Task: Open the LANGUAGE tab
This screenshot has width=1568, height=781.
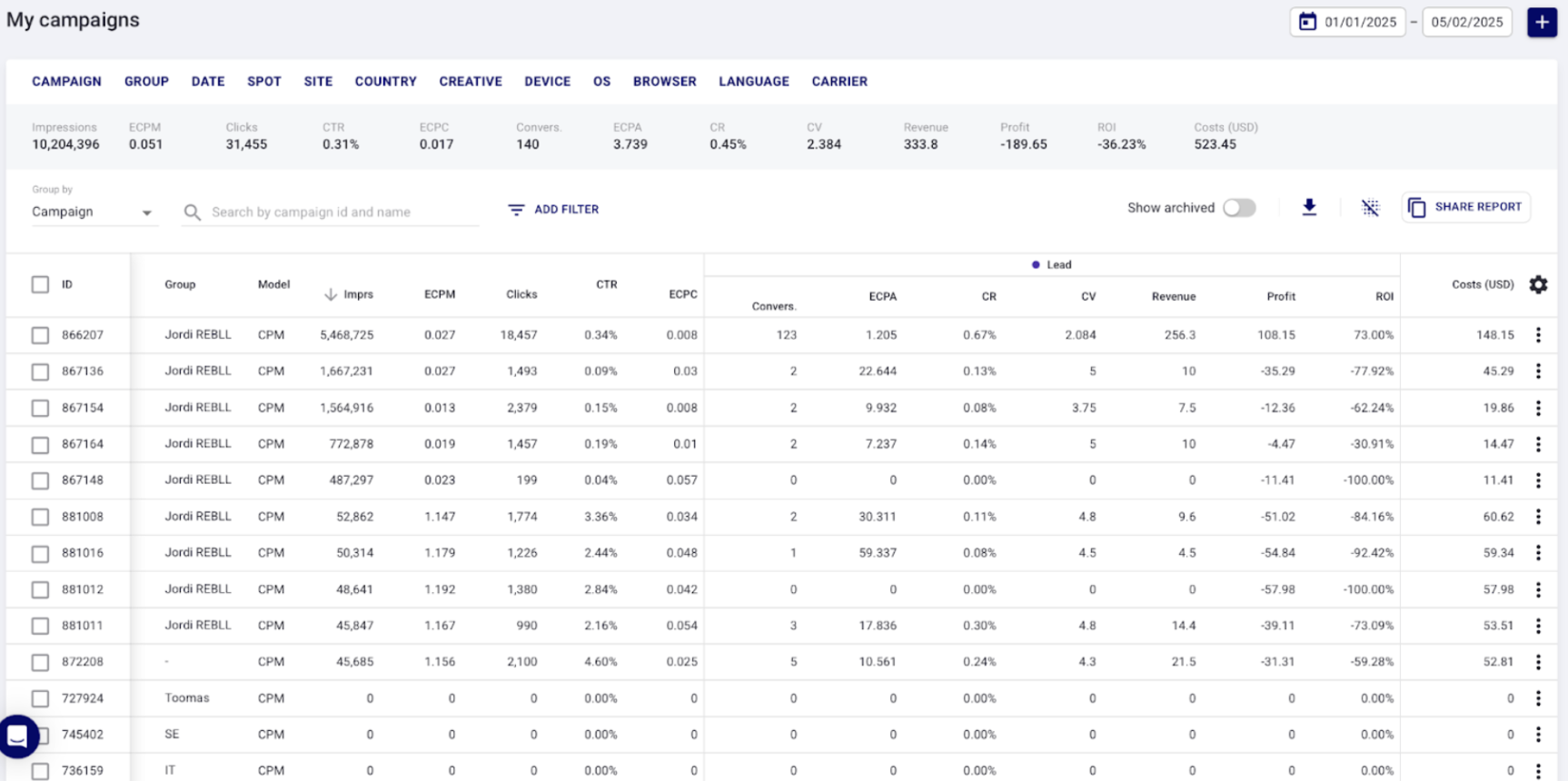Action: [754, 81]
